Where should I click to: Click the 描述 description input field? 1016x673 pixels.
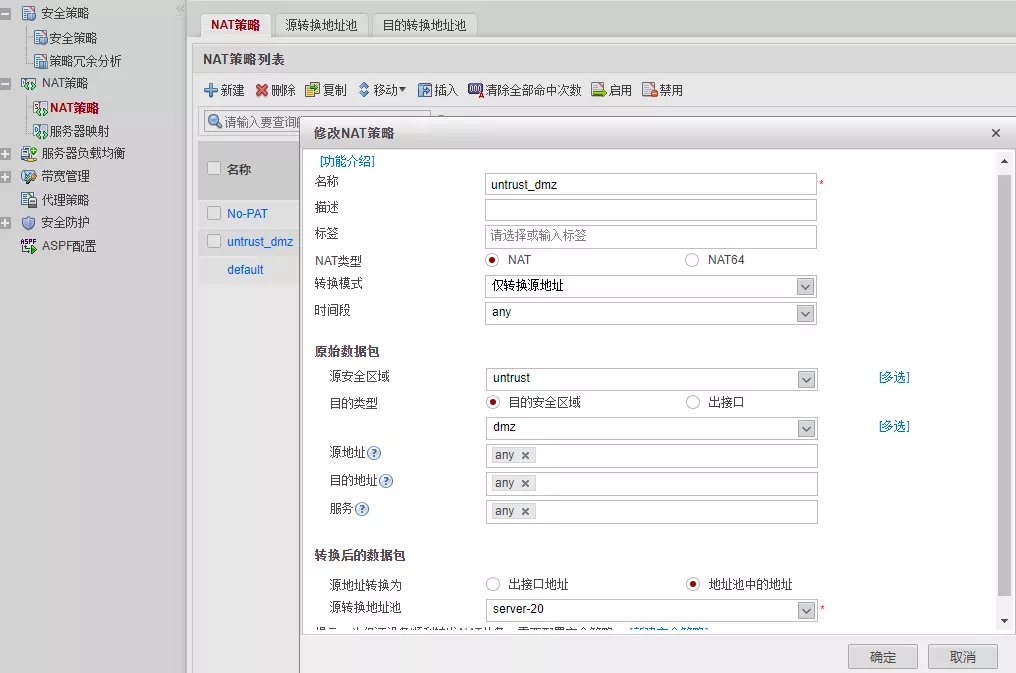(650, 210)
